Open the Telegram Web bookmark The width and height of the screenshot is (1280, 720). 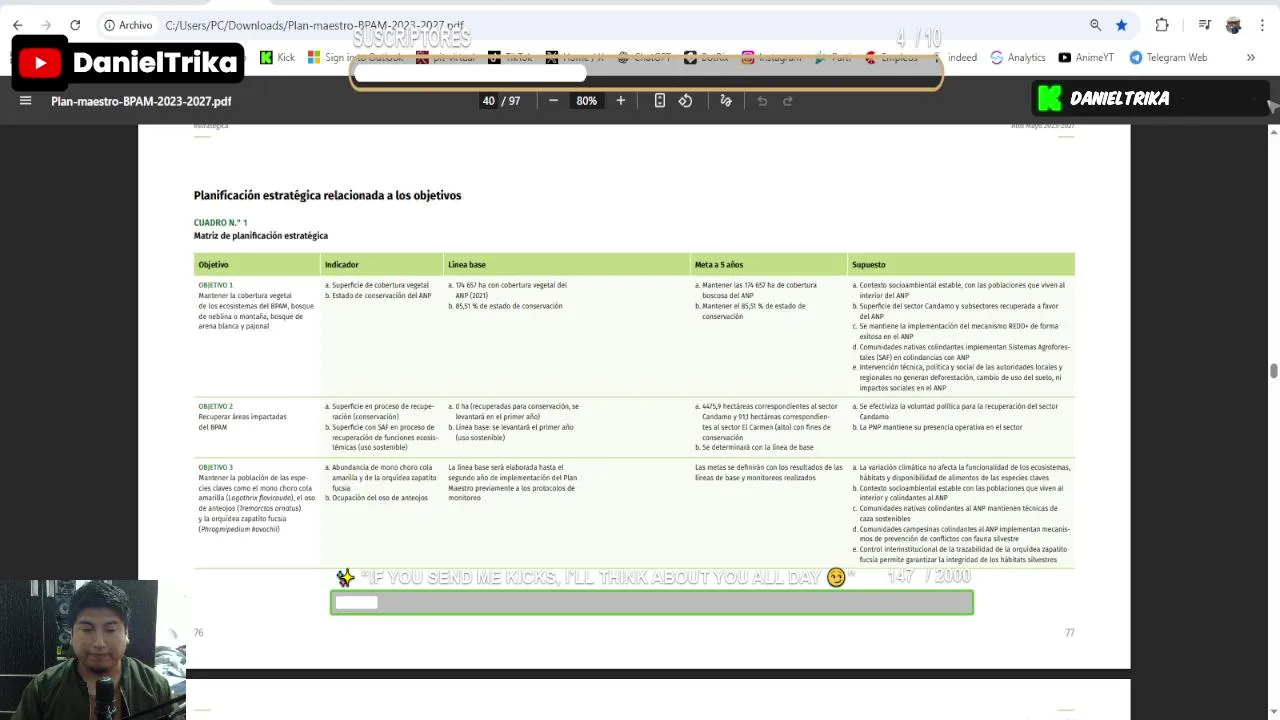(1168, 57)
